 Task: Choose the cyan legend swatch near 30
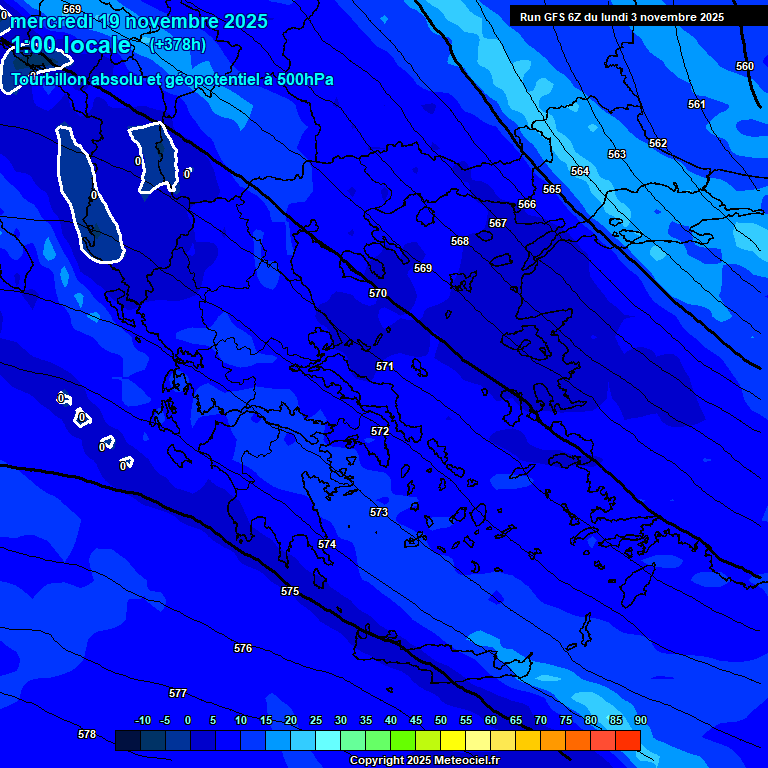[x=327, y=740]
